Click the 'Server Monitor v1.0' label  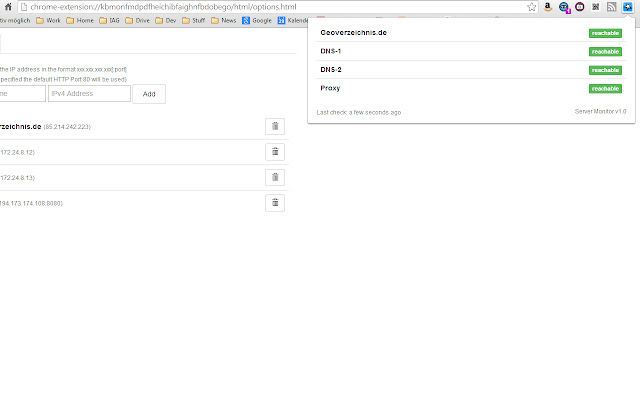[600, 111]
